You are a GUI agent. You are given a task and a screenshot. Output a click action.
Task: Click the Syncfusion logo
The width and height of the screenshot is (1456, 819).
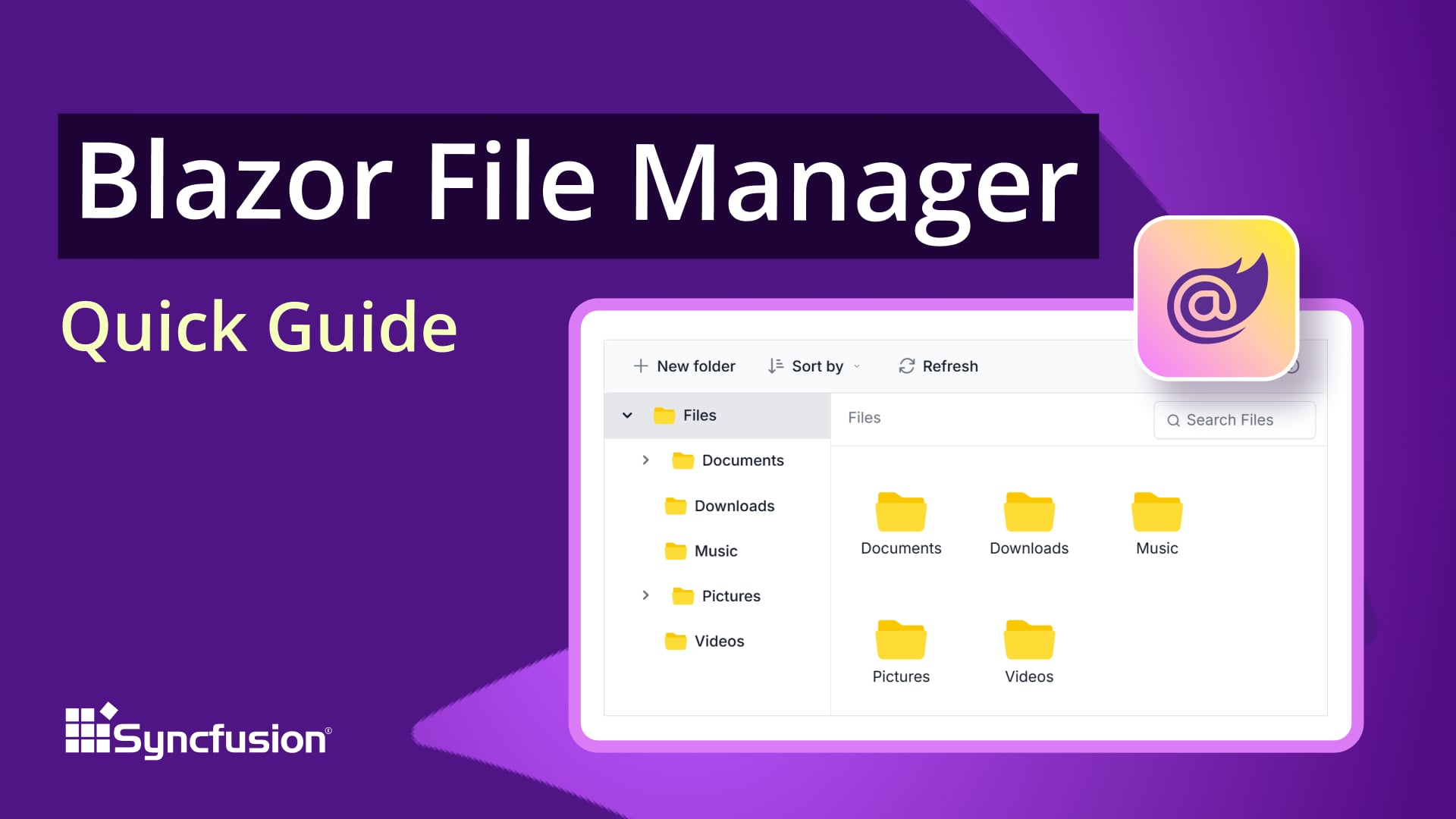(199, 731)
